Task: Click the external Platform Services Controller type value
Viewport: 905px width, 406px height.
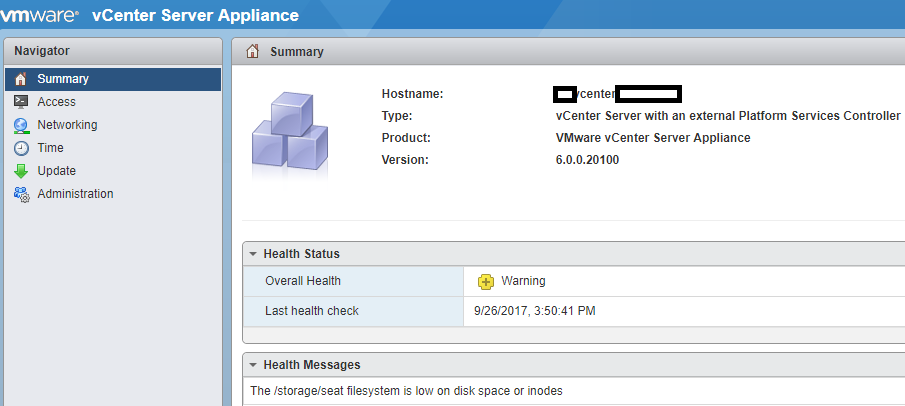Action: coord(728,116)
